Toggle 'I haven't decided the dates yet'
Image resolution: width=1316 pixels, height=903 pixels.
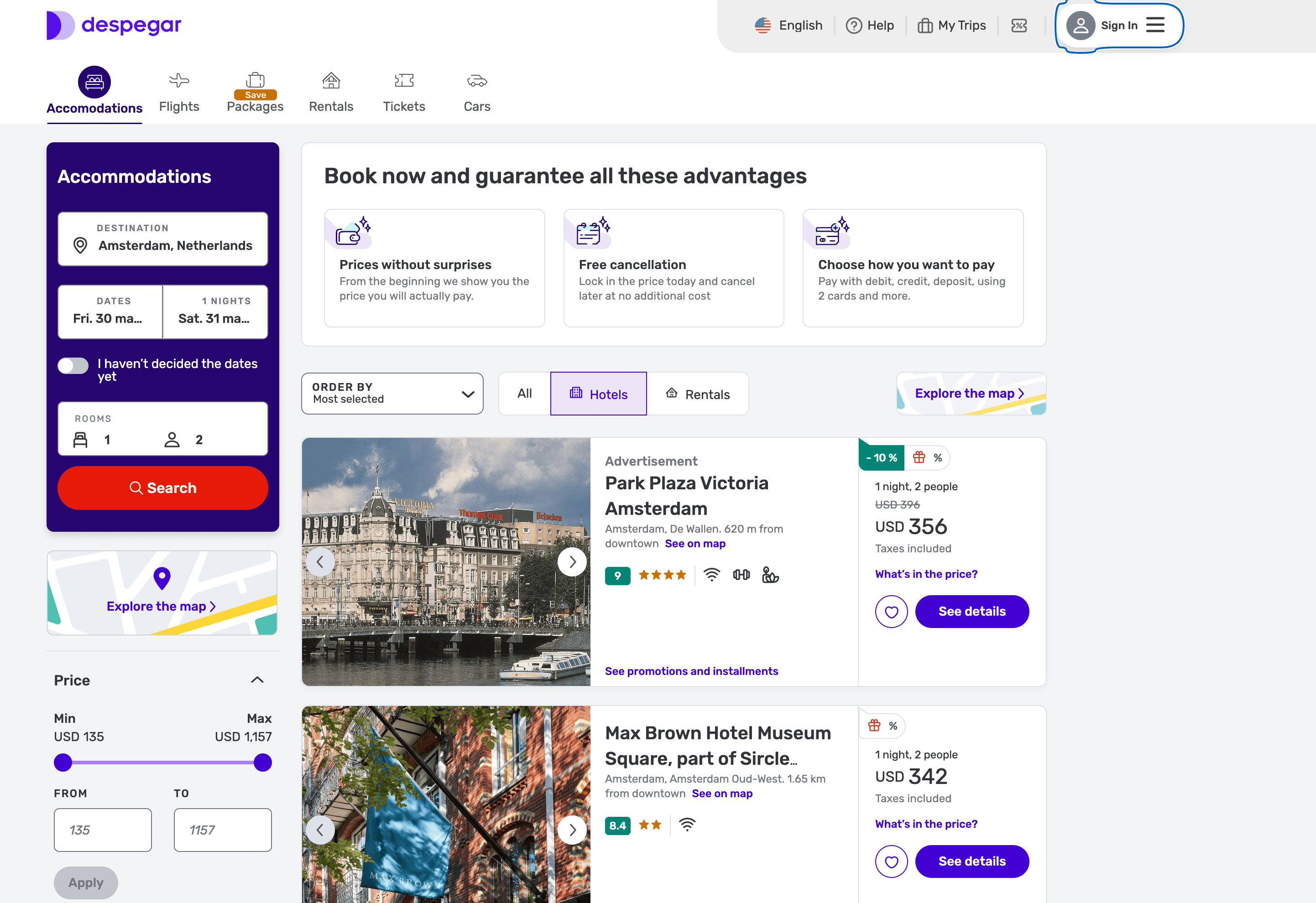tap(73, 365)
